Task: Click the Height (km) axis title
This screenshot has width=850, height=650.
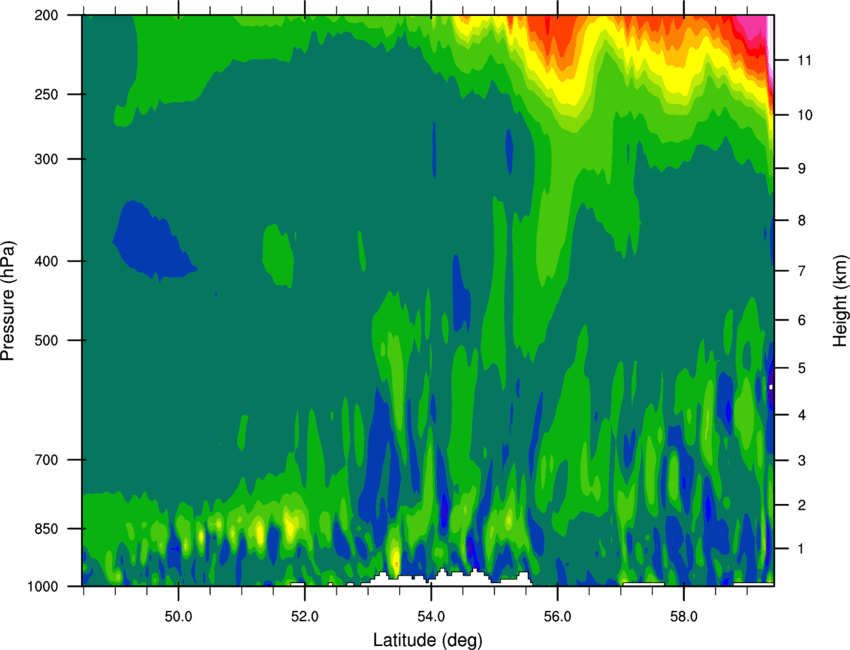Action: tap(840, 300)
